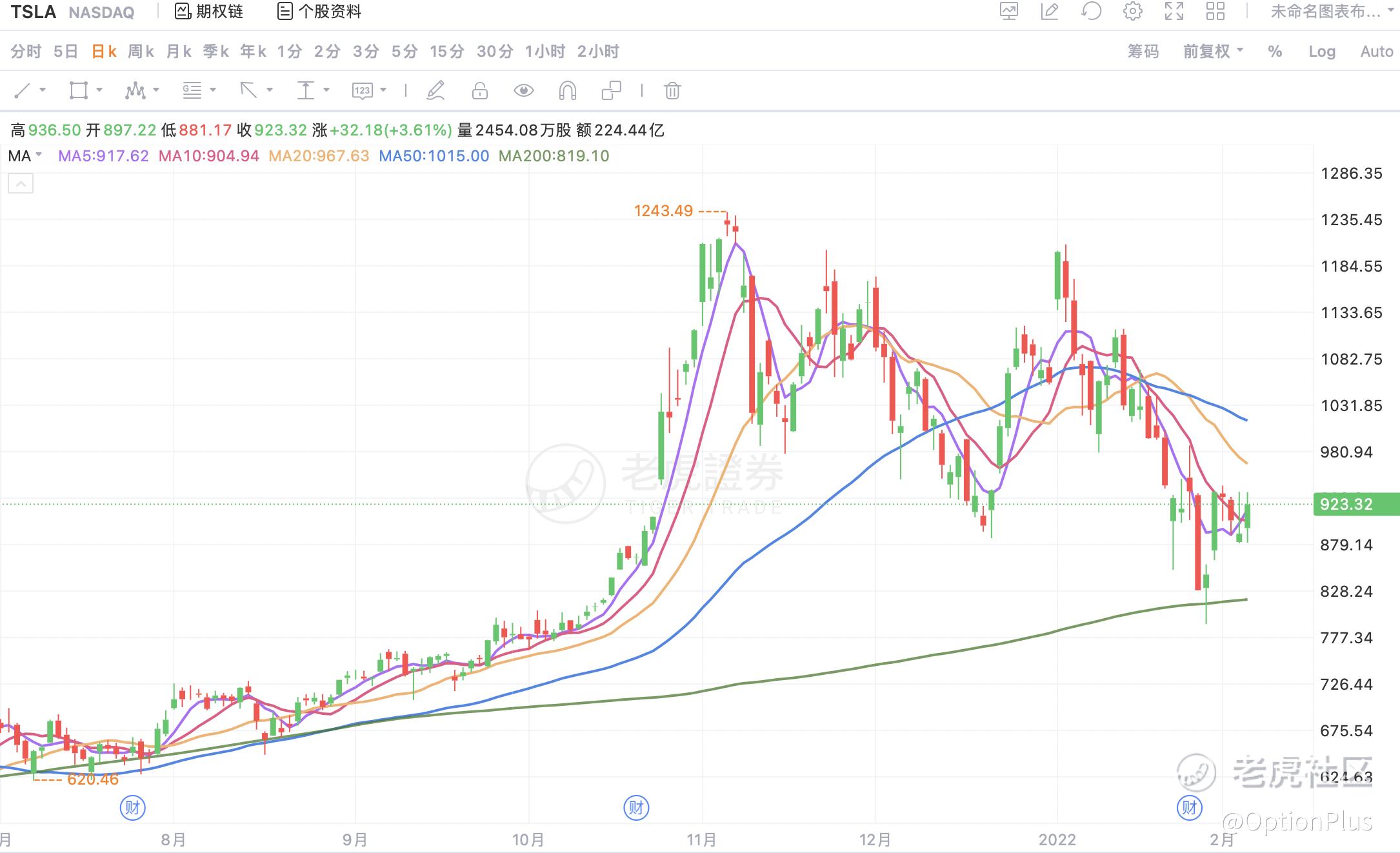
Task: Select 30分 interval
Action: pyautogui.click(x=495, y=52)
